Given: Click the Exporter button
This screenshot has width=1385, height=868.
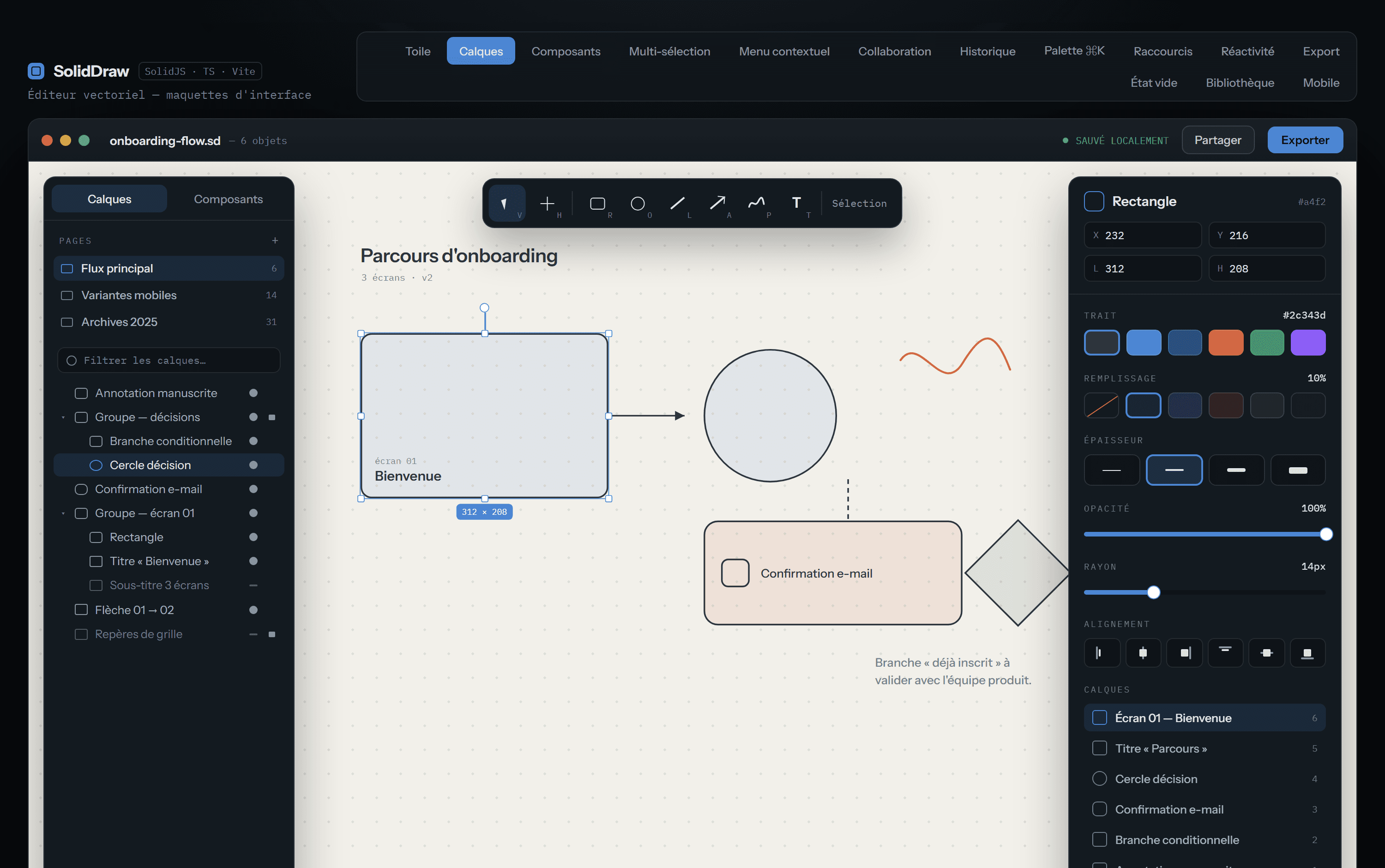Looking at the screenshot, I should 1305,140.
